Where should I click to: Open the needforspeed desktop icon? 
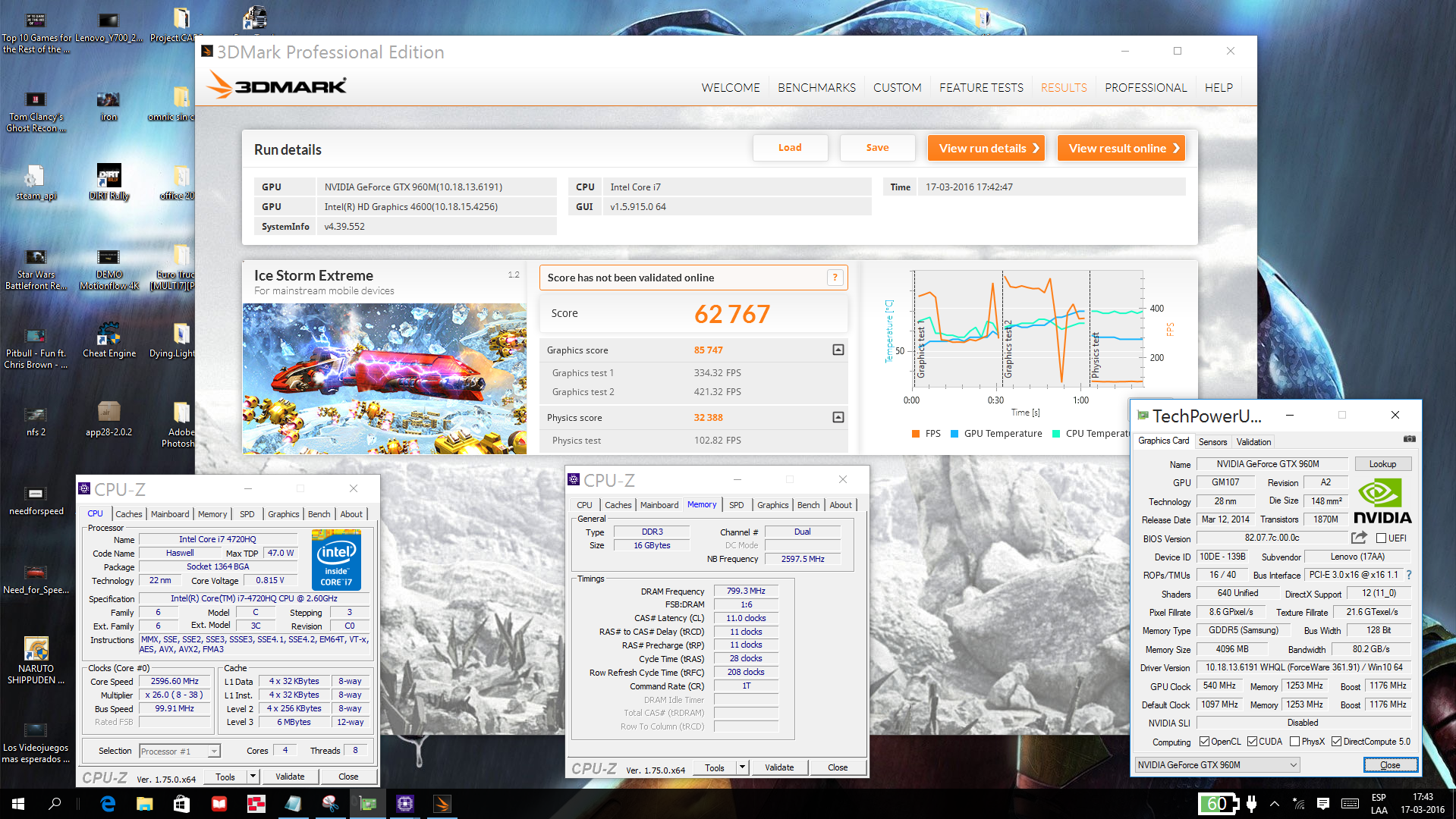click(36, 500)
